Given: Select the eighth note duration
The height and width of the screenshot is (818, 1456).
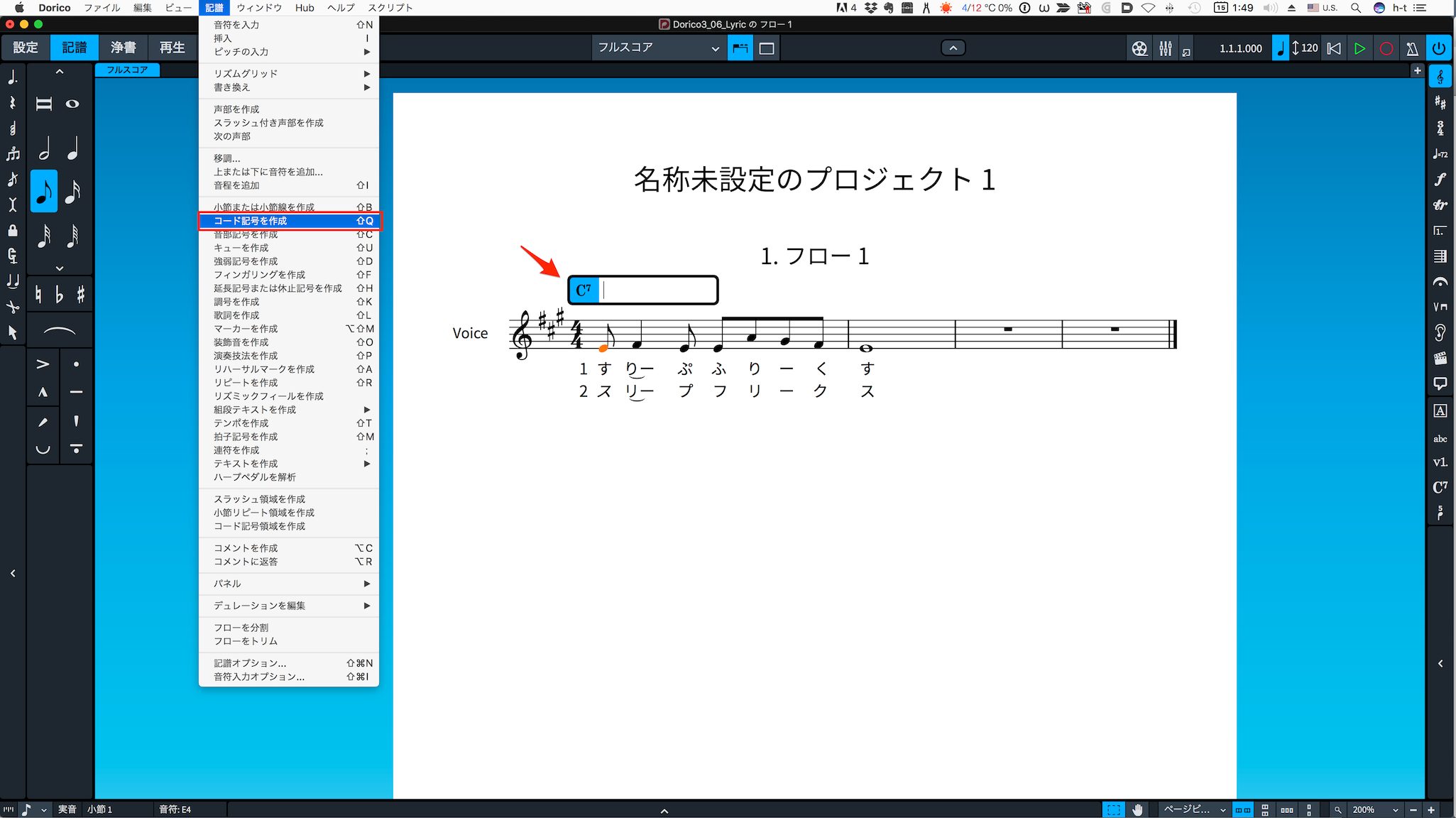Looking at the screenshot, I should (44, 192).
